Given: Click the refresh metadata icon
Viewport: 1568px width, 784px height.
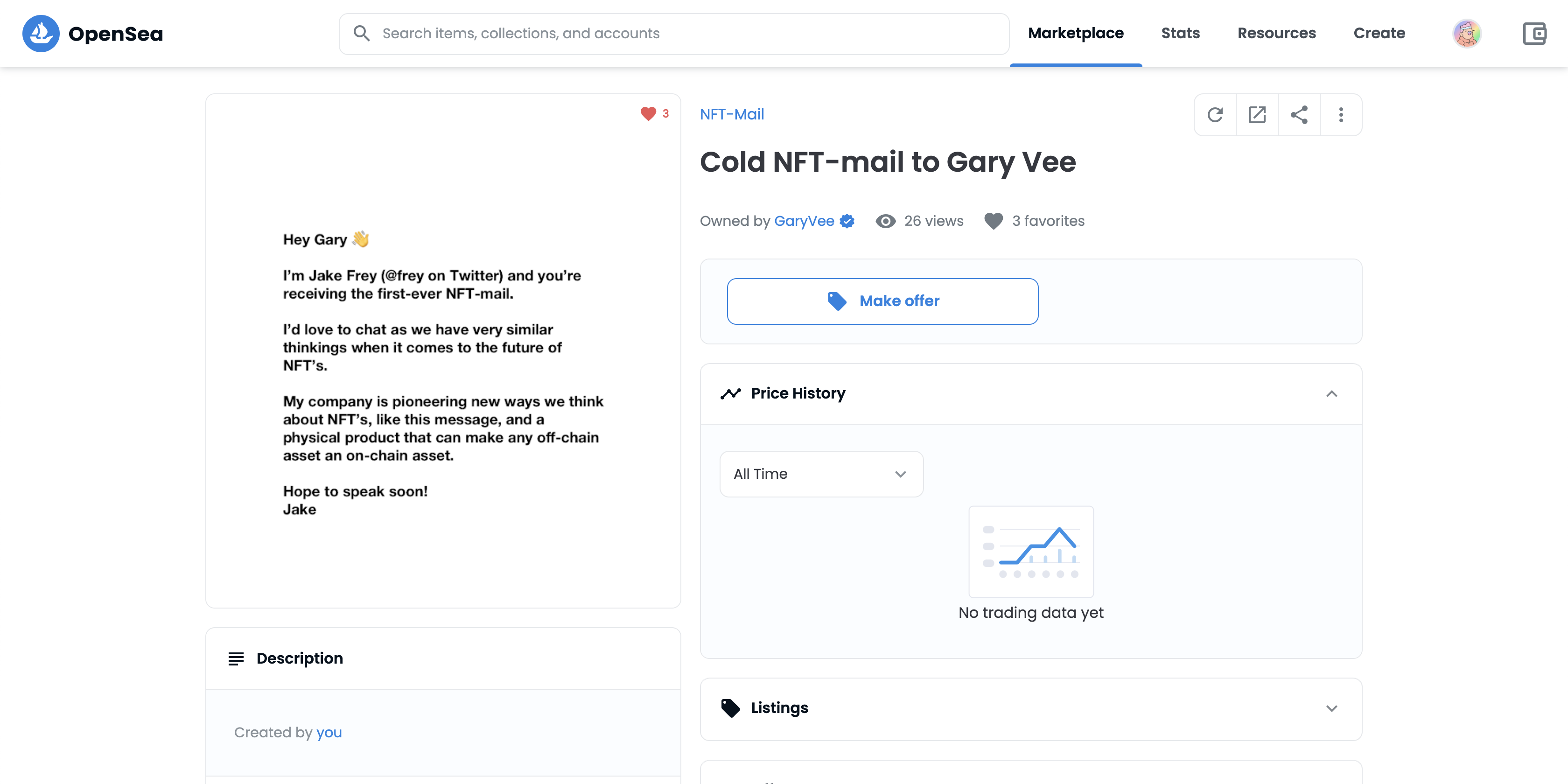Looking at the screenshot, I should pyautogui.click(x=1215, y=114).
